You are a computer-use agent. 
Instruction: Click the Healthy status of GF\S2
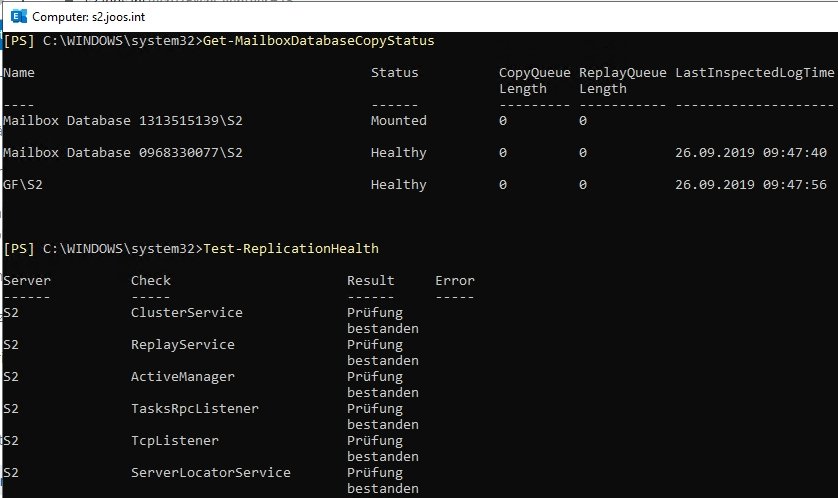398,185
